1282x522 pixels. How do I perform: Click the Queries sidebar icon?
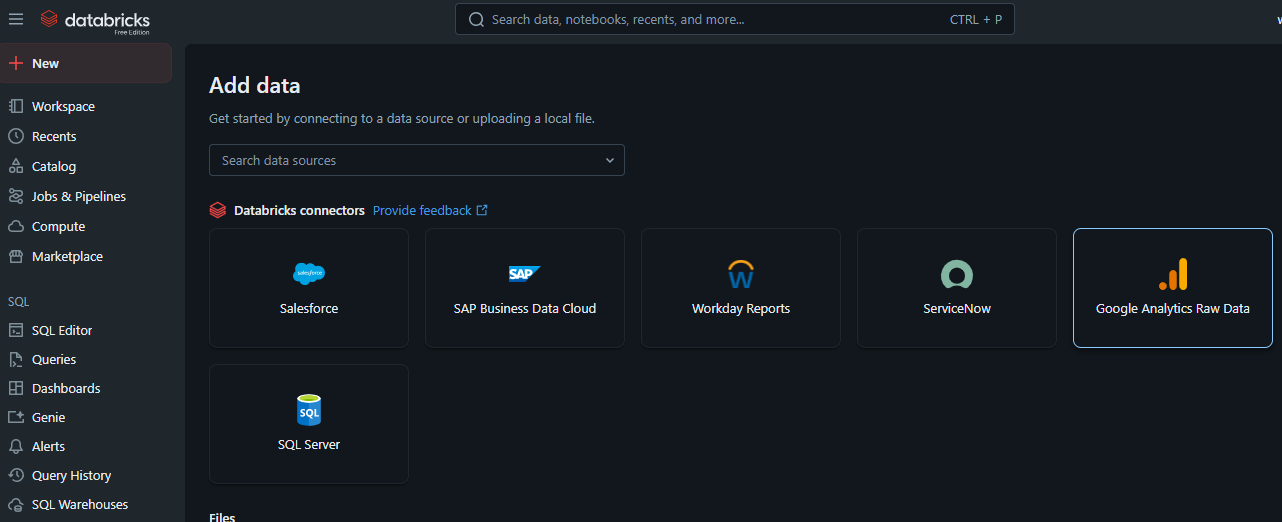point(16,359)
